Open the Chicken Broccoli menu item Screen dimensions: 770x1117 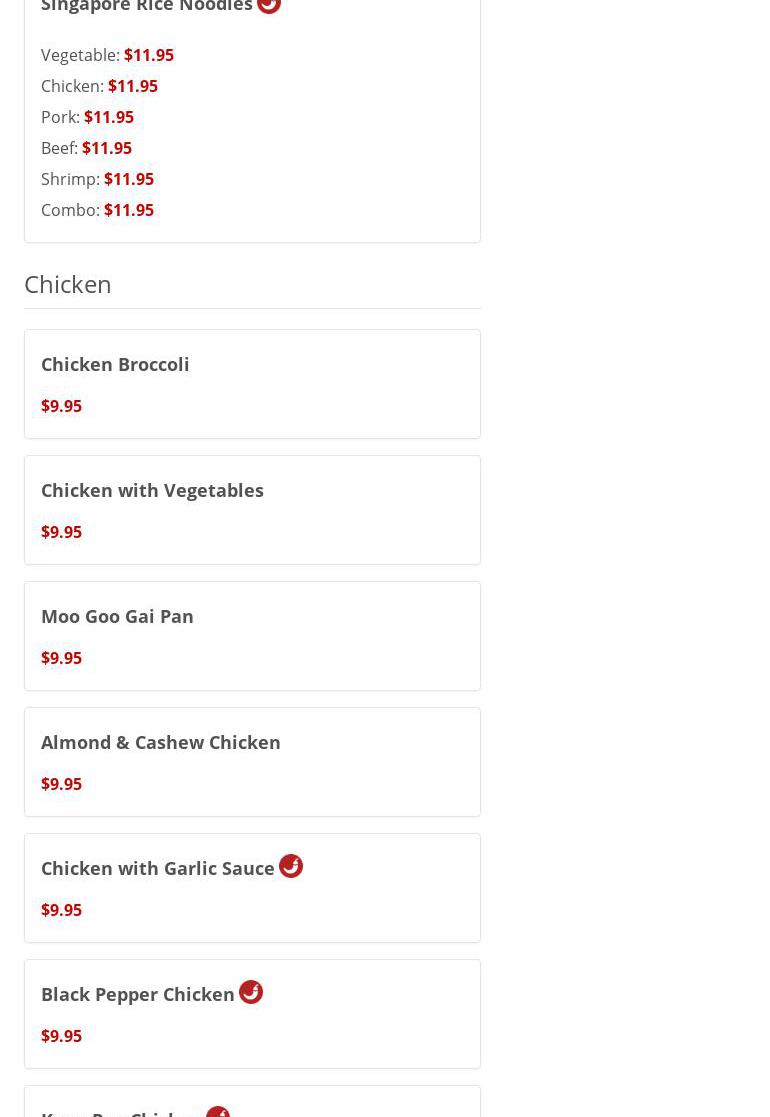(115, 364)
